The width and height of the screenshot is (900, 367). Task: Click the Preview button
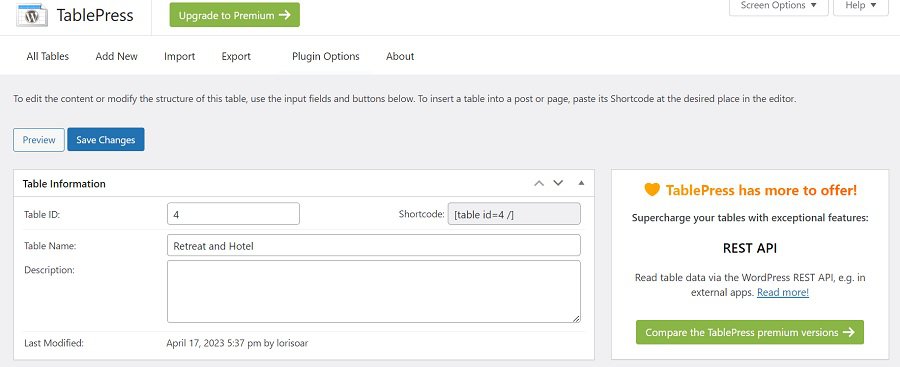pos(39,140)
